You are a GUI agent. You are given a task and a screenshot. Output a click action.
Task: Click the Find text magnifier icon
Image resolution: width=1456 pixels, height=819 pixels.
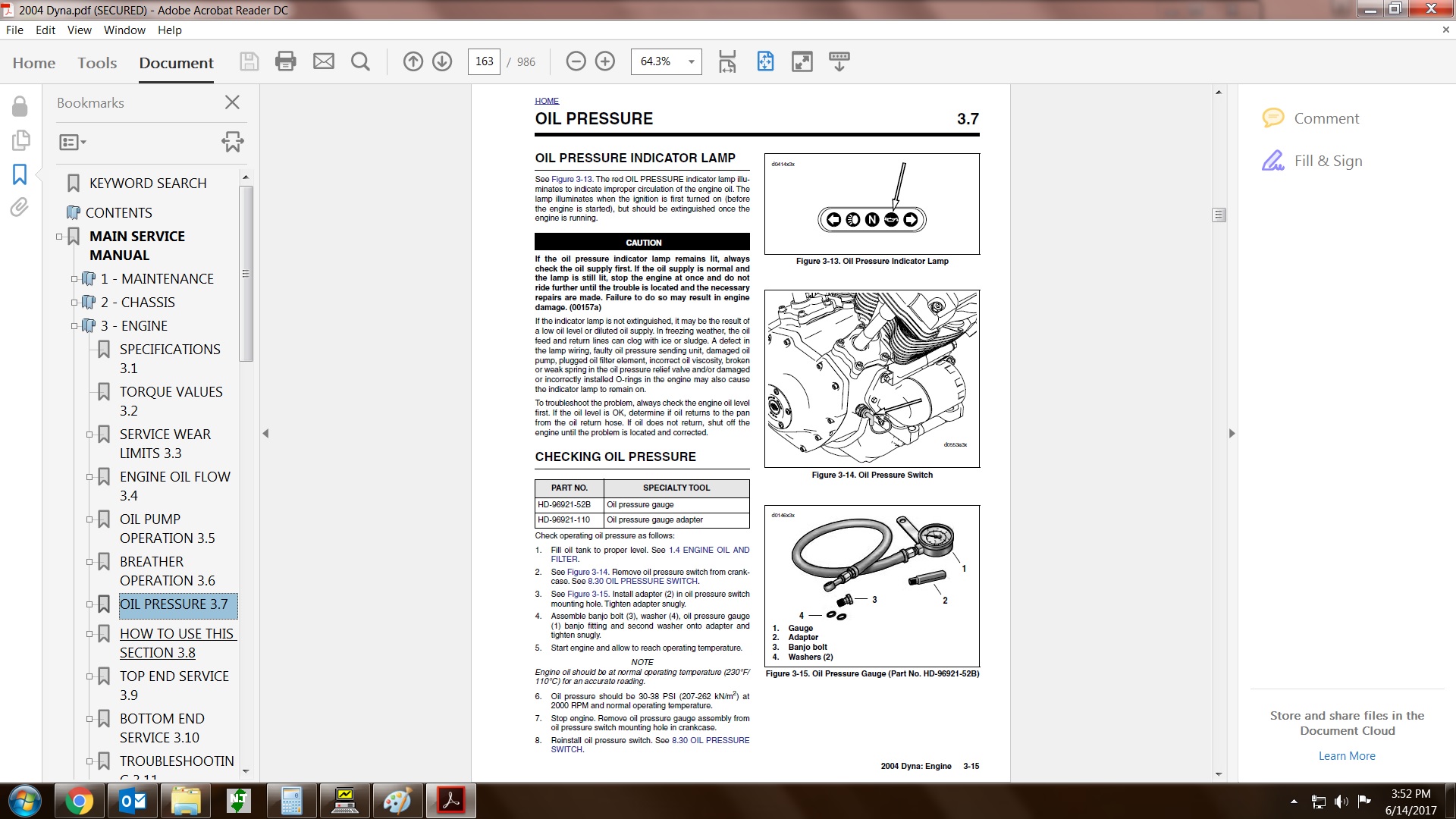tap(361, 61)
